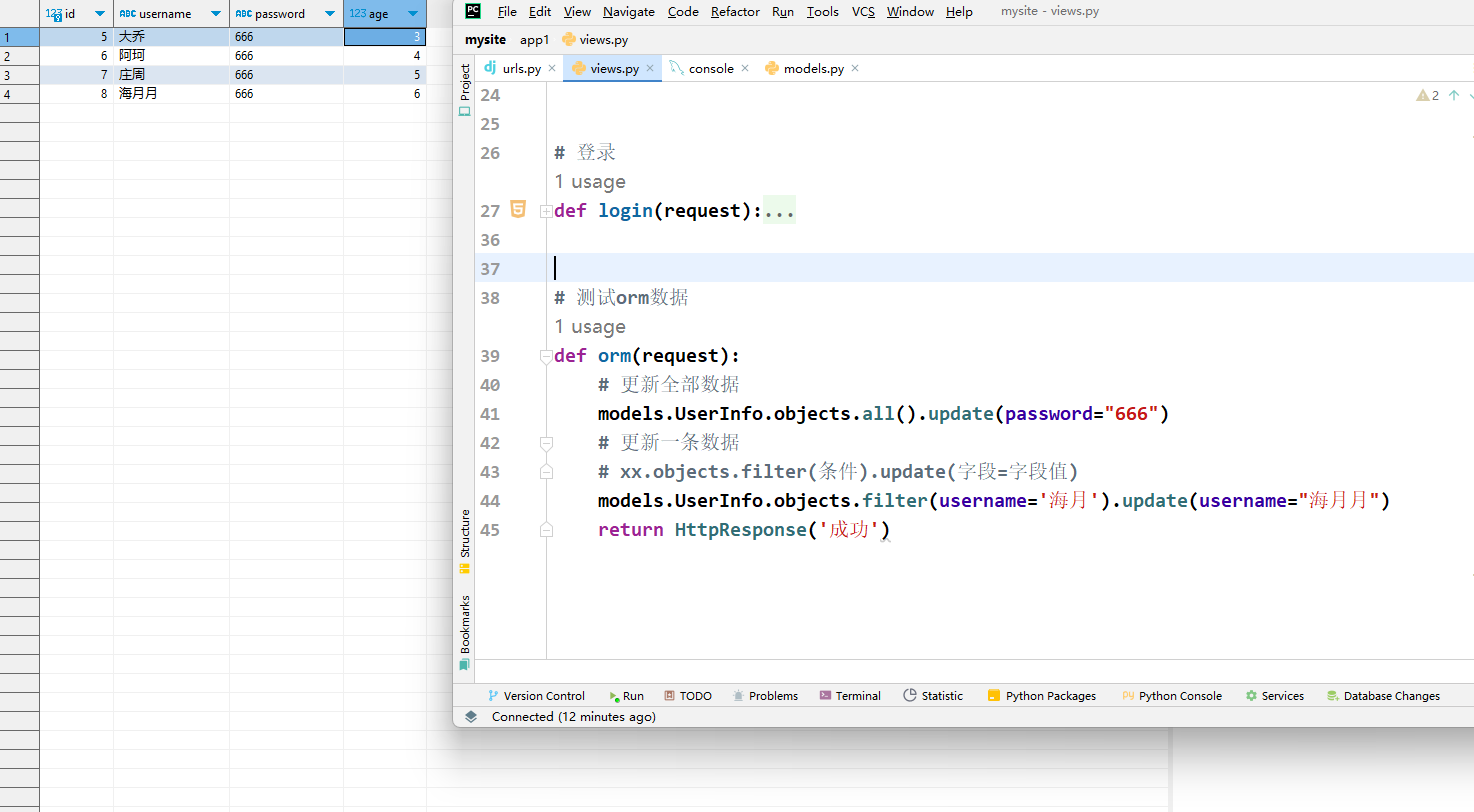Switch to the console tab
The height and width of the screenshot is (812, 1474).
[702, 68]
